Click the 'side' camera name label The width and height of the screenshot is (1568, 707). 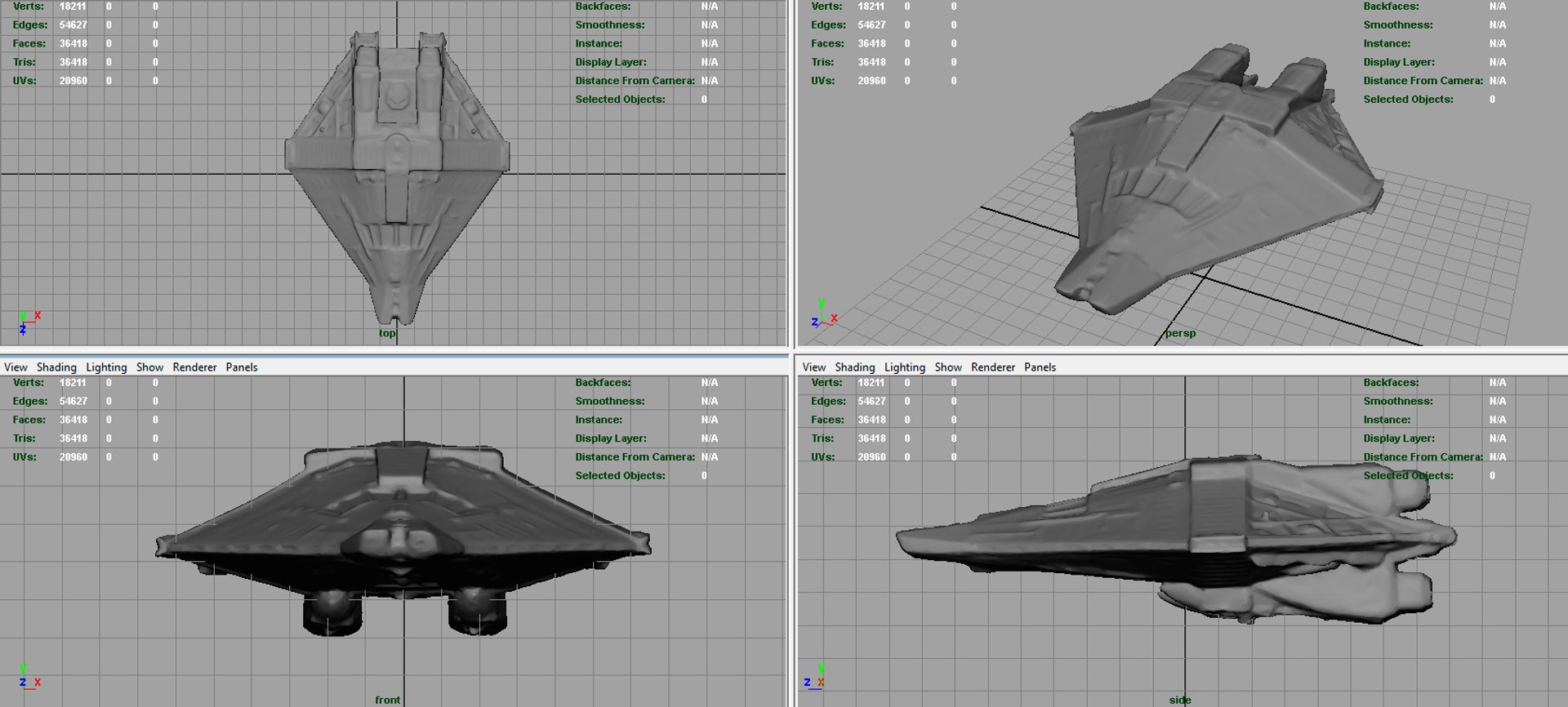tap(1179, 700)
